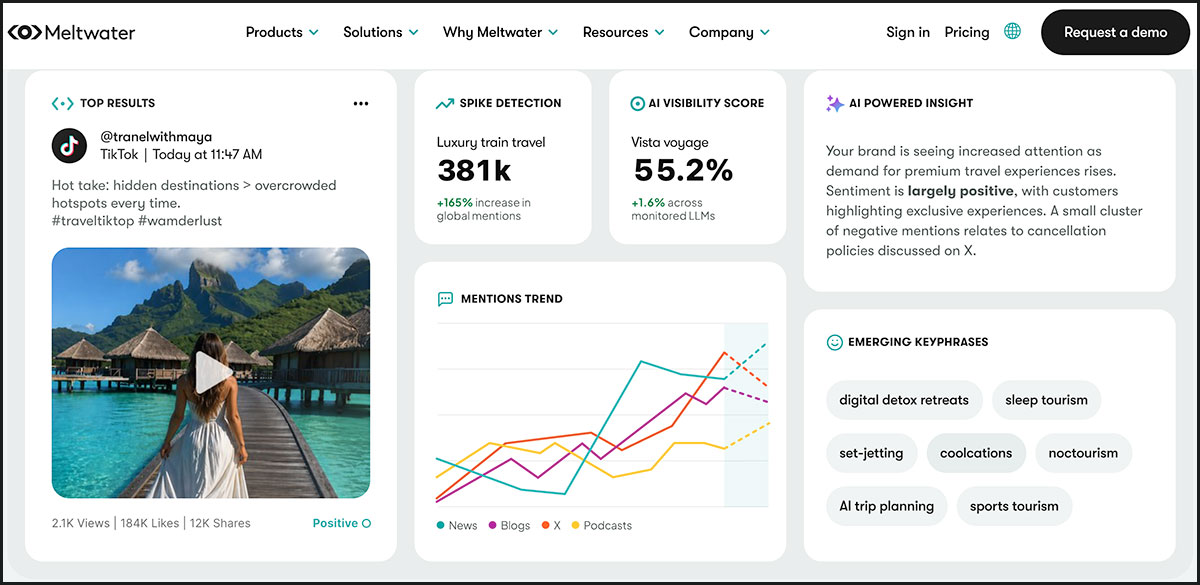Select the sports tourism keyphrase
The height and width of the screenshot is (585, 1200).
[1014, 506]
